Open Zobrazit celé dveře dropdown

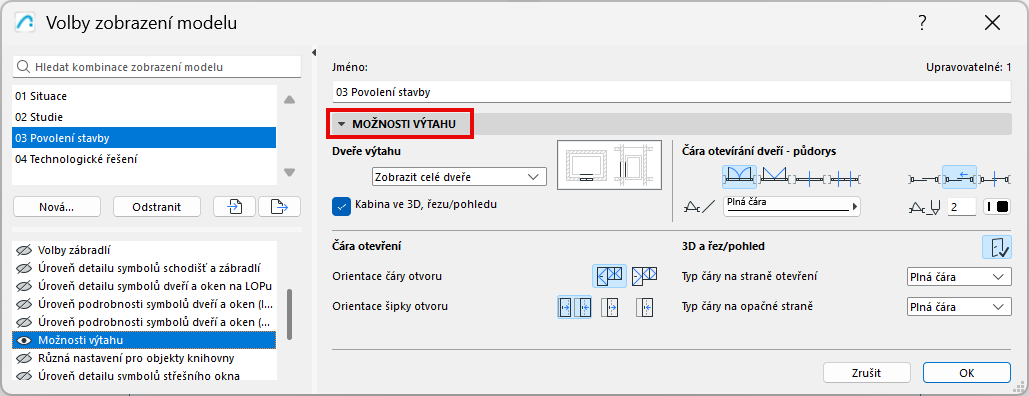click(x=459, y=177)
